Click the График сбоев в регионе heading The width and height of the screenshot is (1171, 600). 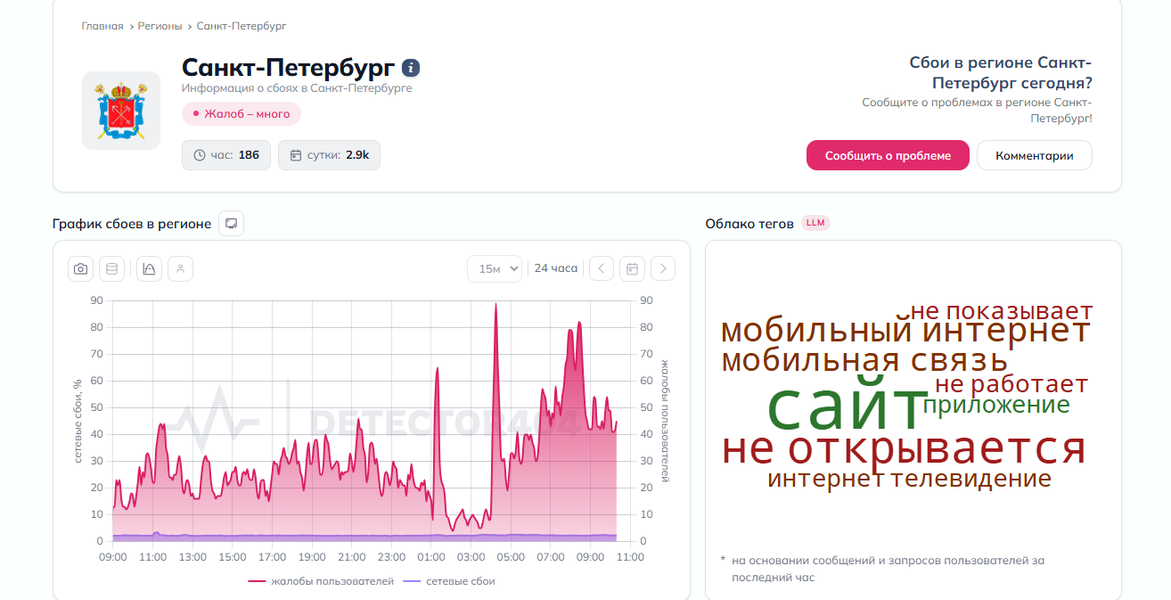click(131, 223)
